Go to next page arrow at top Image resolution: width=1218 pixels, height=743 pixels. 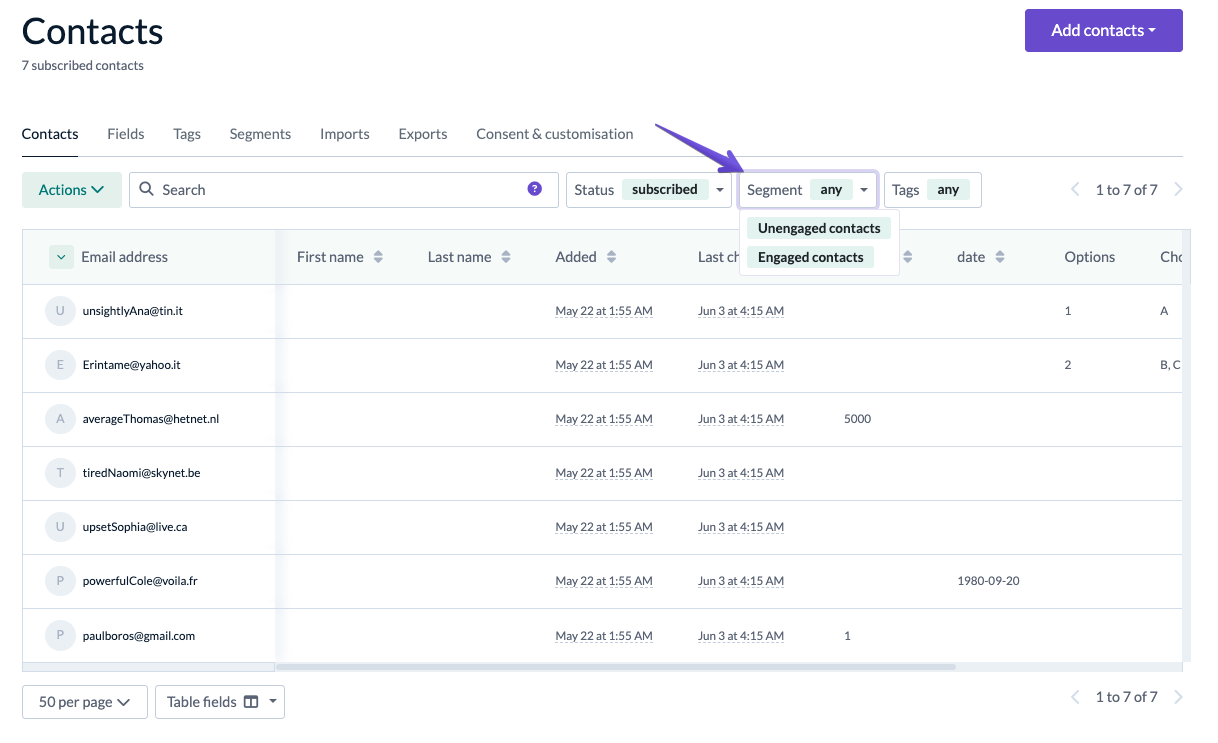[1178, 189]
